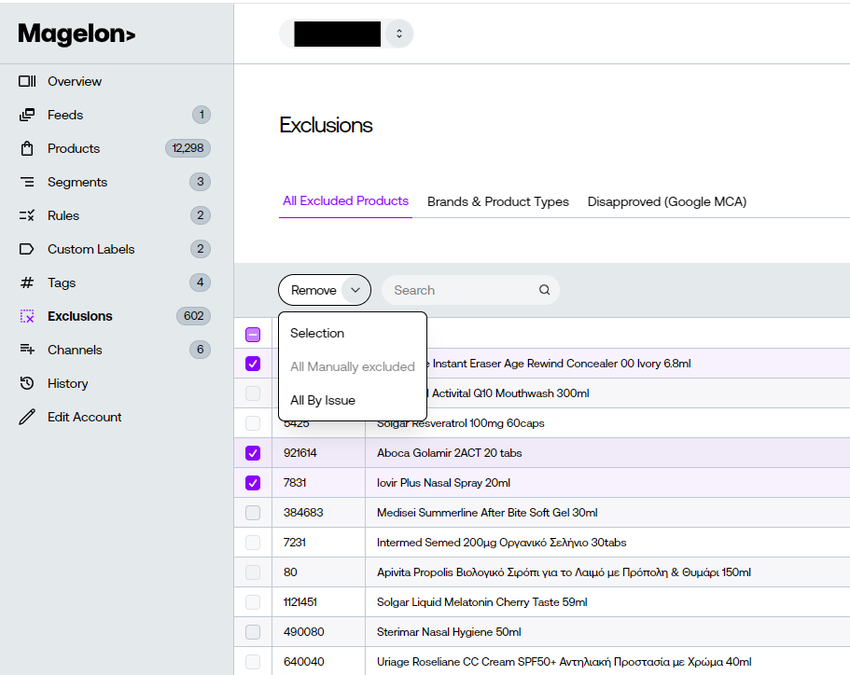
Task: Click the Custom Labels tag icon
Action: (x=27, y=249)
